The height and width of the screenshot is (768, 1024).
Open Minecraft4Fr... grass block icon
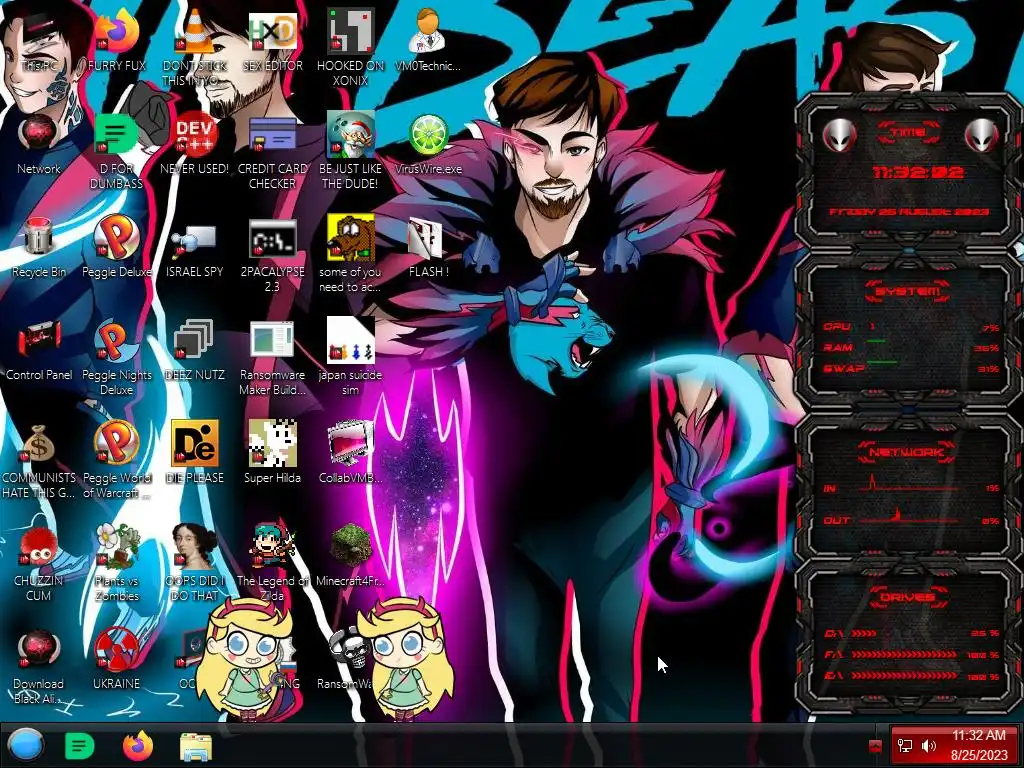[x=351, y=556]
